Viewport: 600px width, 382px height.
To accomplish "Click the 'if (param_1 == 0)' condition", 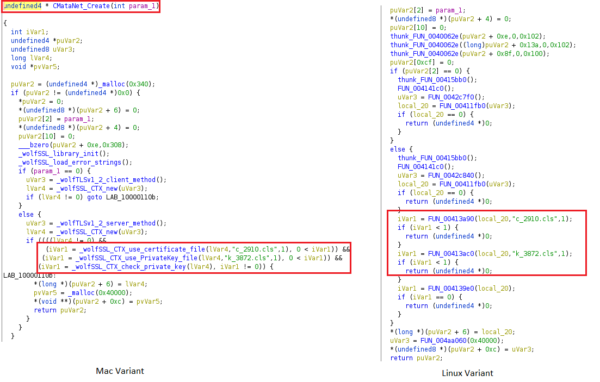I will (55, 171).
